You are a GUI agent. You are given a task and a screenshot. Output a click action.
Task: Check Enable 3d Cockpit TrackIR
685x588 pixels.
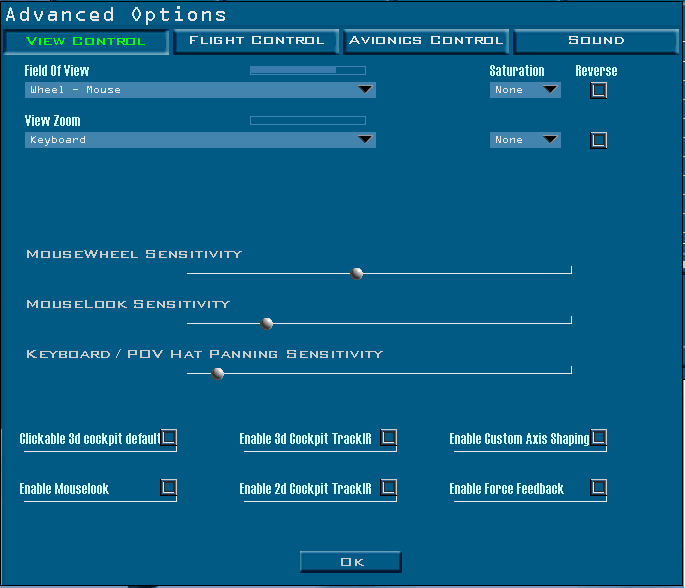(x=389, y=438)
